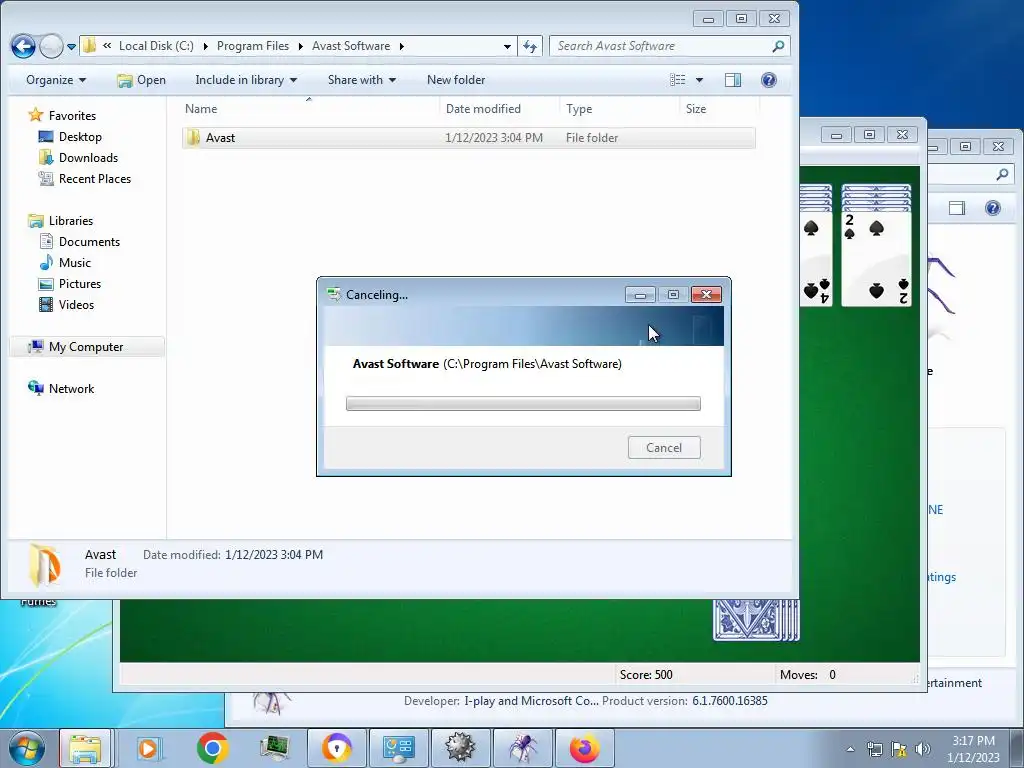The width and height of the screenshot is (1024, 768).
Task: Sort by the Size column header
Action: (718, 108)
